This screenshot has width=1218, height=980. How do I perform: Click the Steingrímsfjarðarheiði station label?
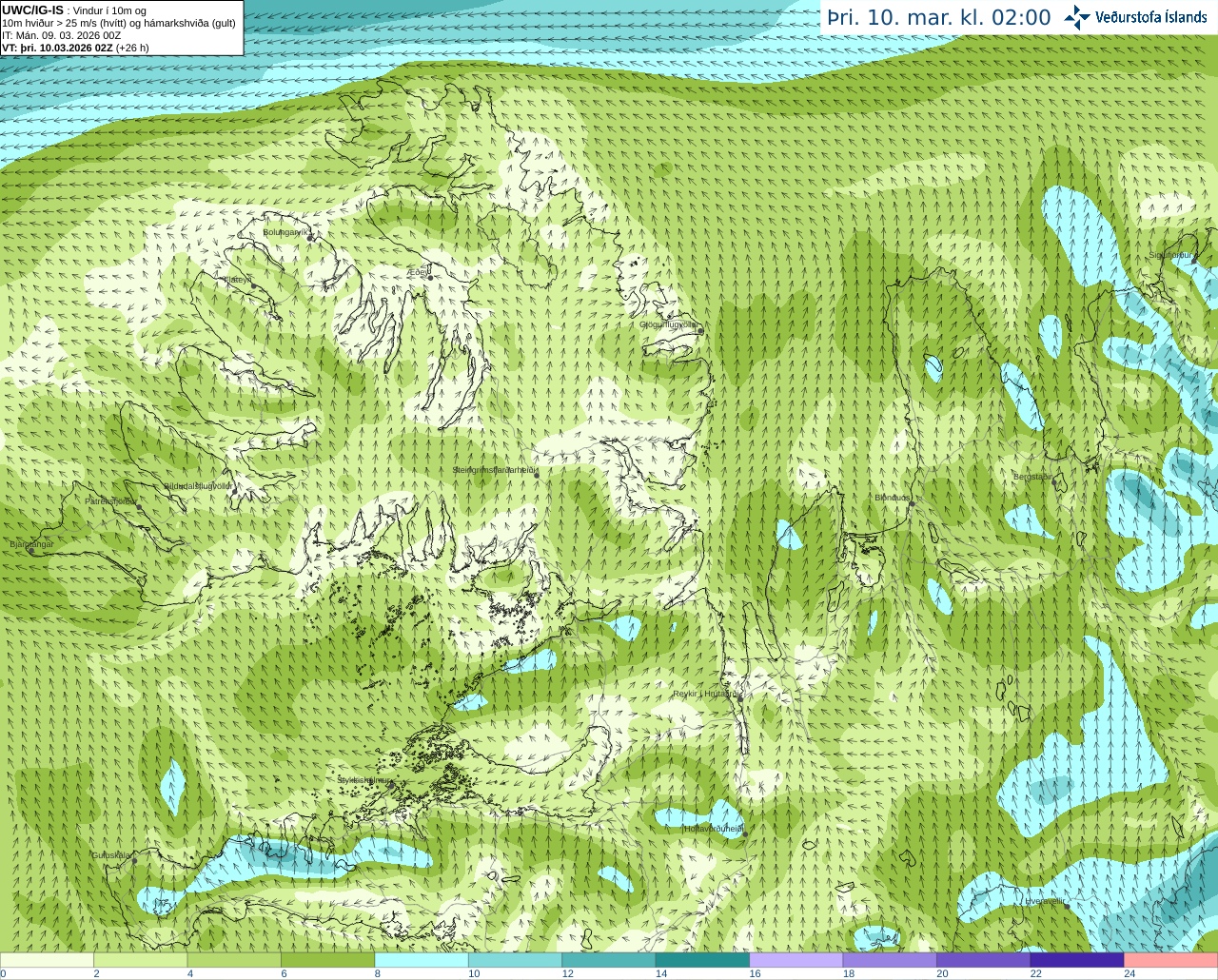[495, 470]
